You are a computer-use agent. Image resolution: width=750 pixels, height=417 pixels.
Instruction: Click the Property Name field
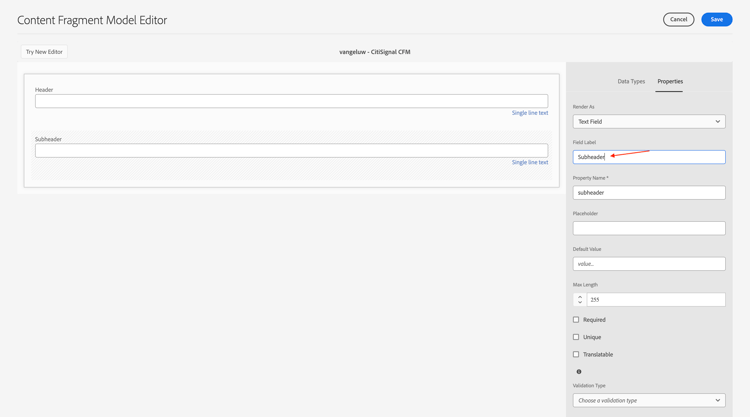tap(649, 193)
